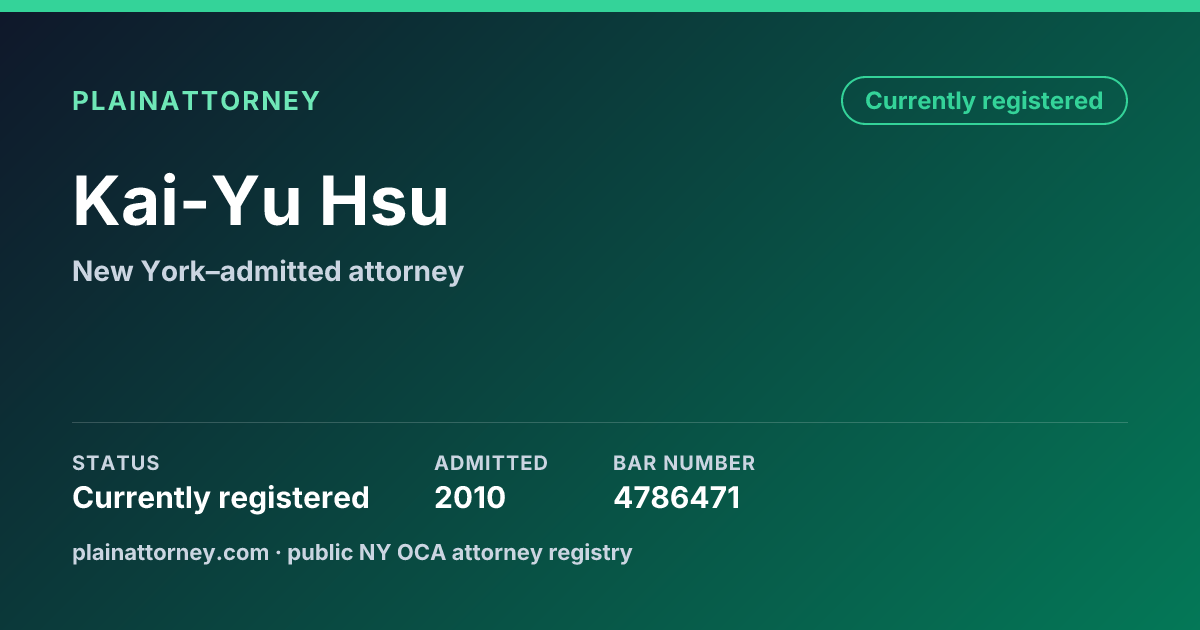Screen dimensions: 1200x630
Task: Click the Currently registered pill badge
Action: pyautogui.click(x=984, y=101)
